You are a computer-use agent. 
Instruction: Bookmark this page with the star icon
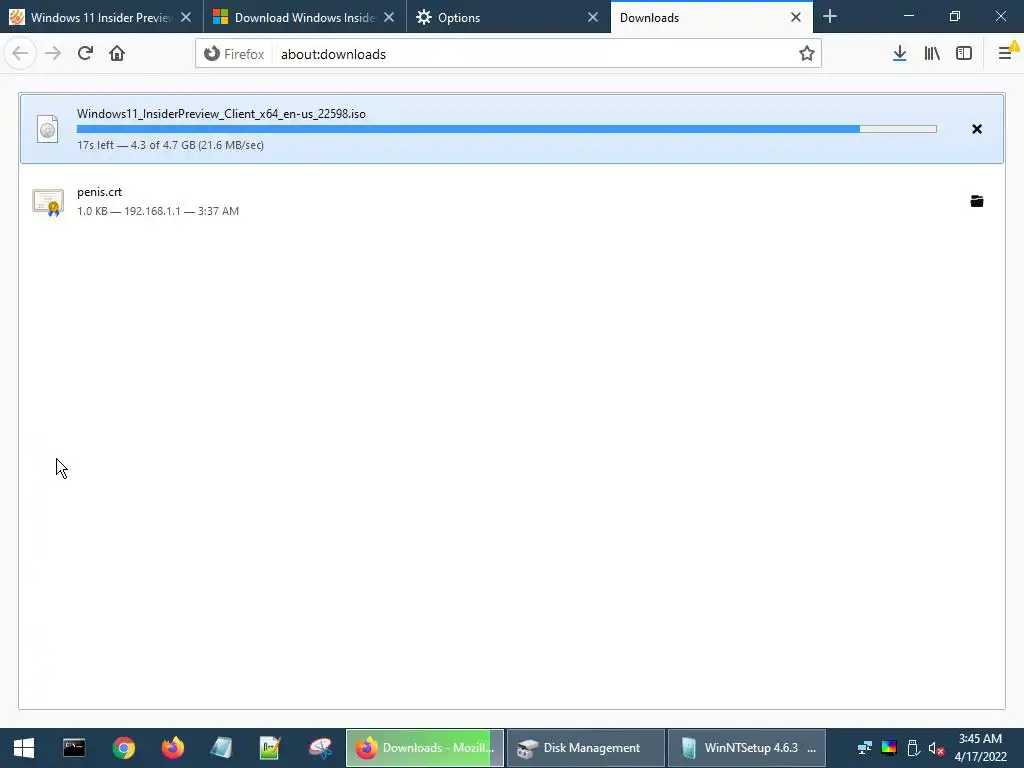(x=807, y=54)
